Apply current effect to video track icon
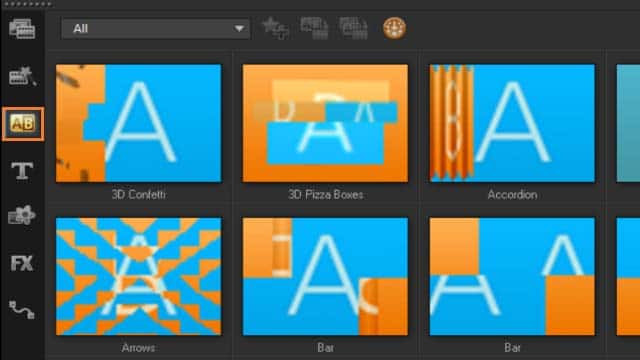Viewport: 640px width, 360px height. (314, 28)
